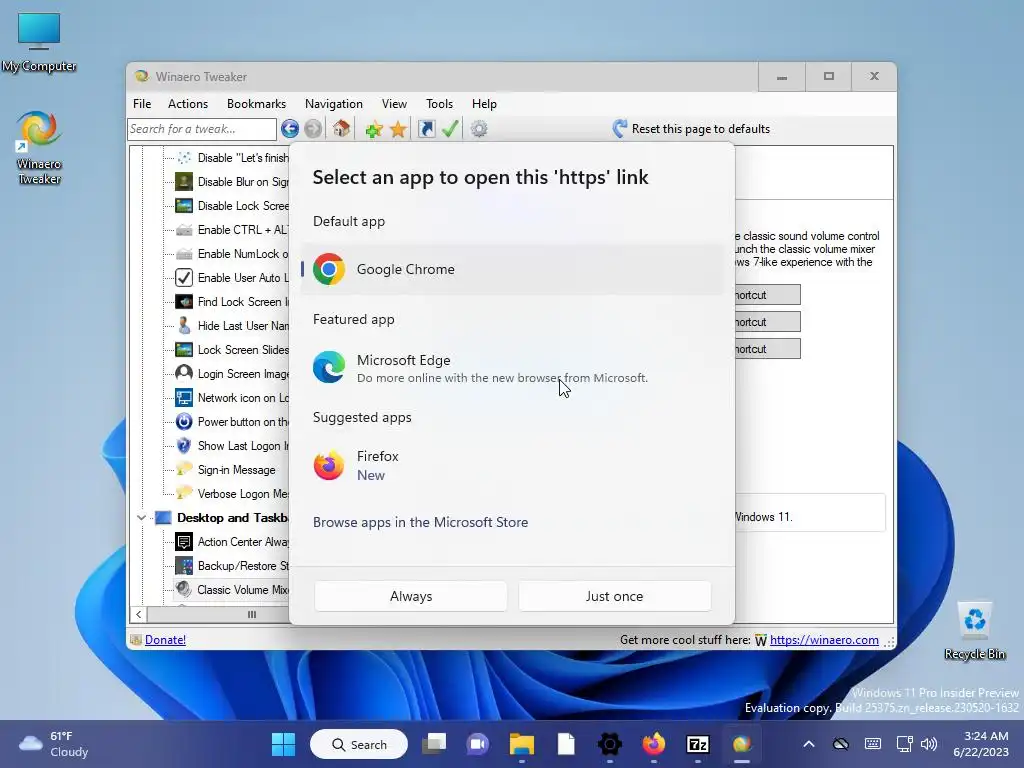This screenshot has height=768, width=1024.
Task: Open the File menu
Action: [x=142, y=104]
